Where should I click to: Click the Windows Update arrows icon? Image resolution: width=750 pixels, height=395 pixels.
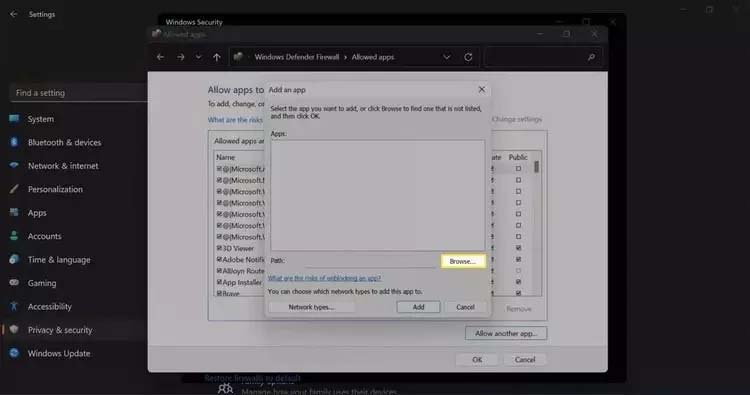point(14,353)
